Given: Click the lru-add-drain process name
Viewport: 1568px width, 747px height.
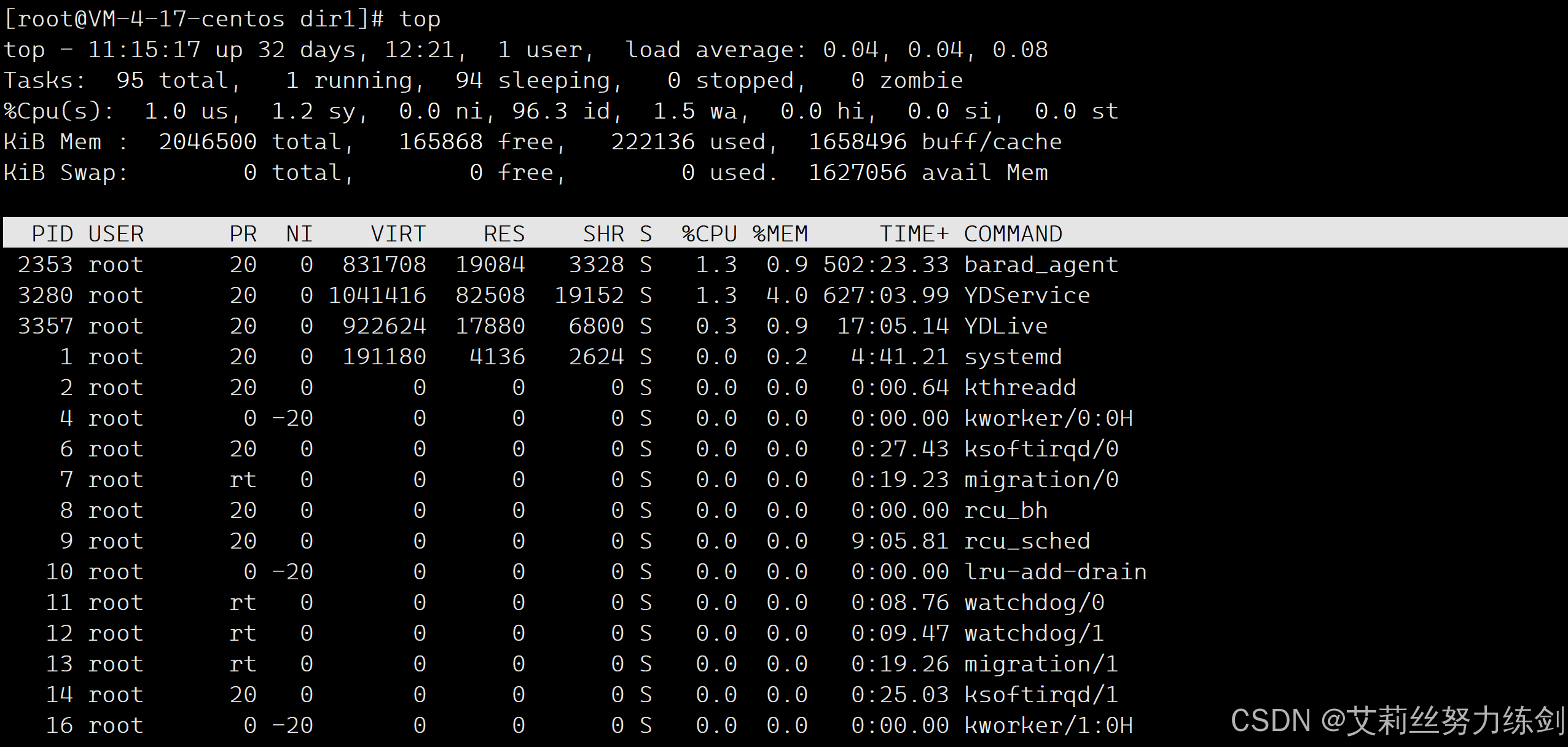Looking at the screenshot, I should (1054, 572).
